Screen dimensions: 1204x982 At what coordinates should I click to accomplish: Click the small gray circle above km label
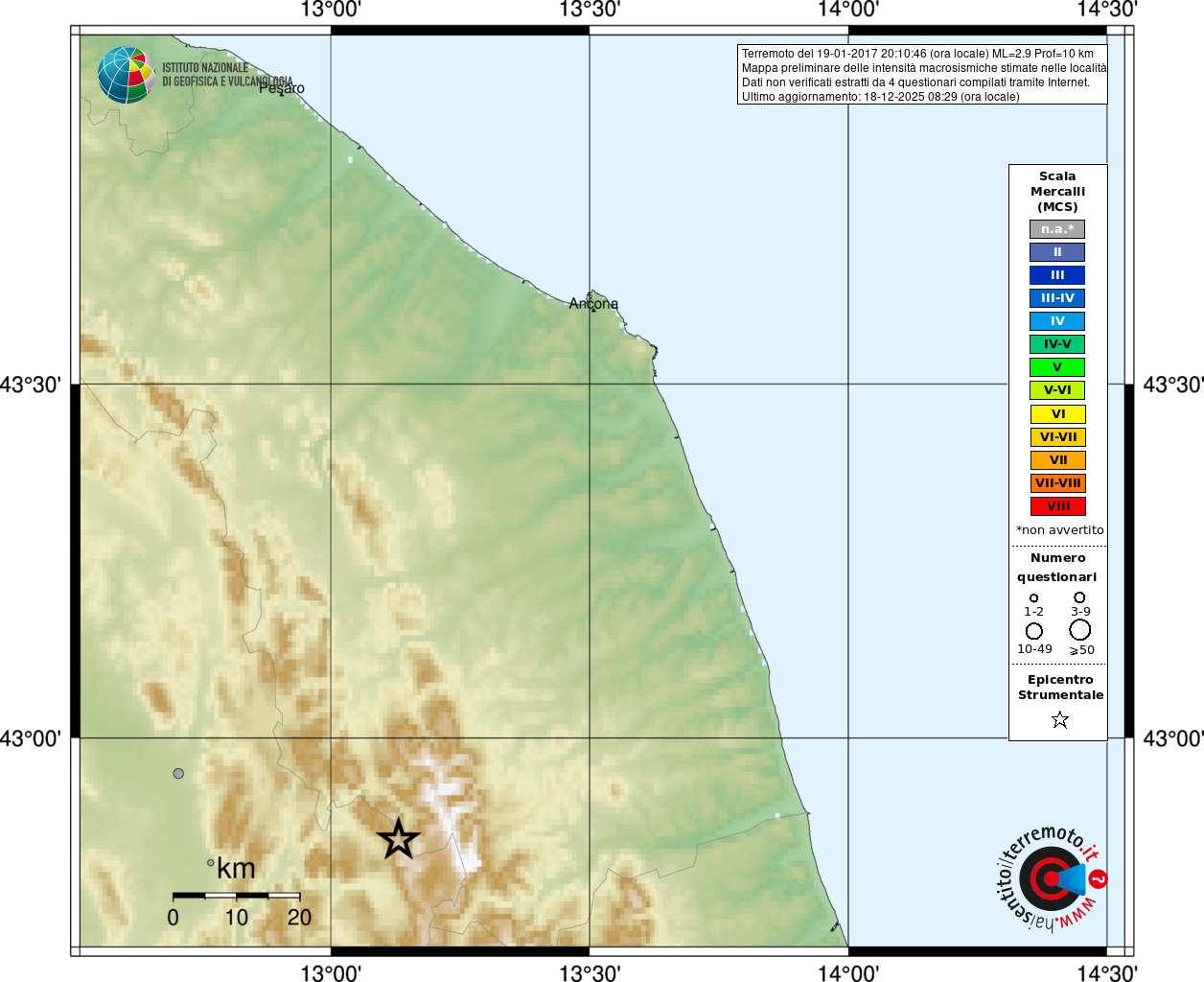211,862
